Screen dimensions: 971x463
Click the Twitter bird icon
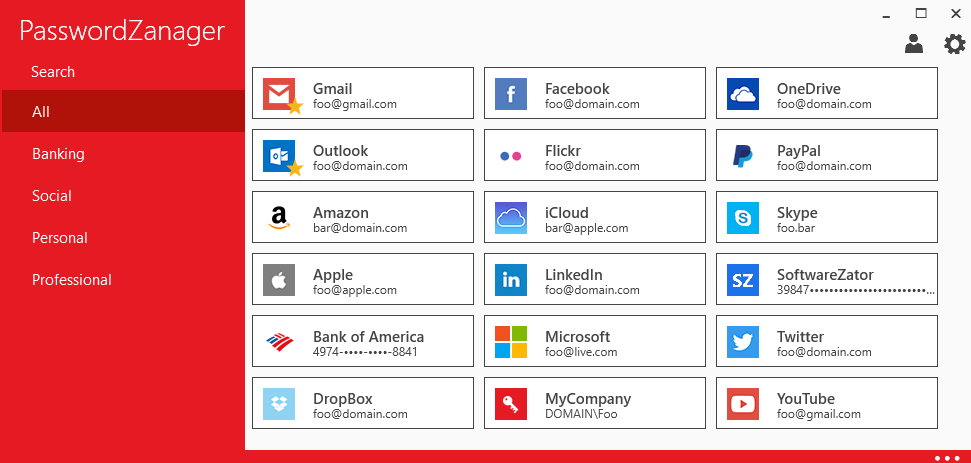(742, 342)
